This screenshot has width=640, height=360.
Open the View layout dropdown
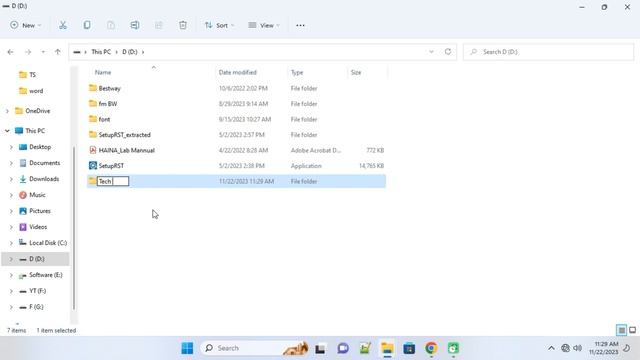point(264,25)
